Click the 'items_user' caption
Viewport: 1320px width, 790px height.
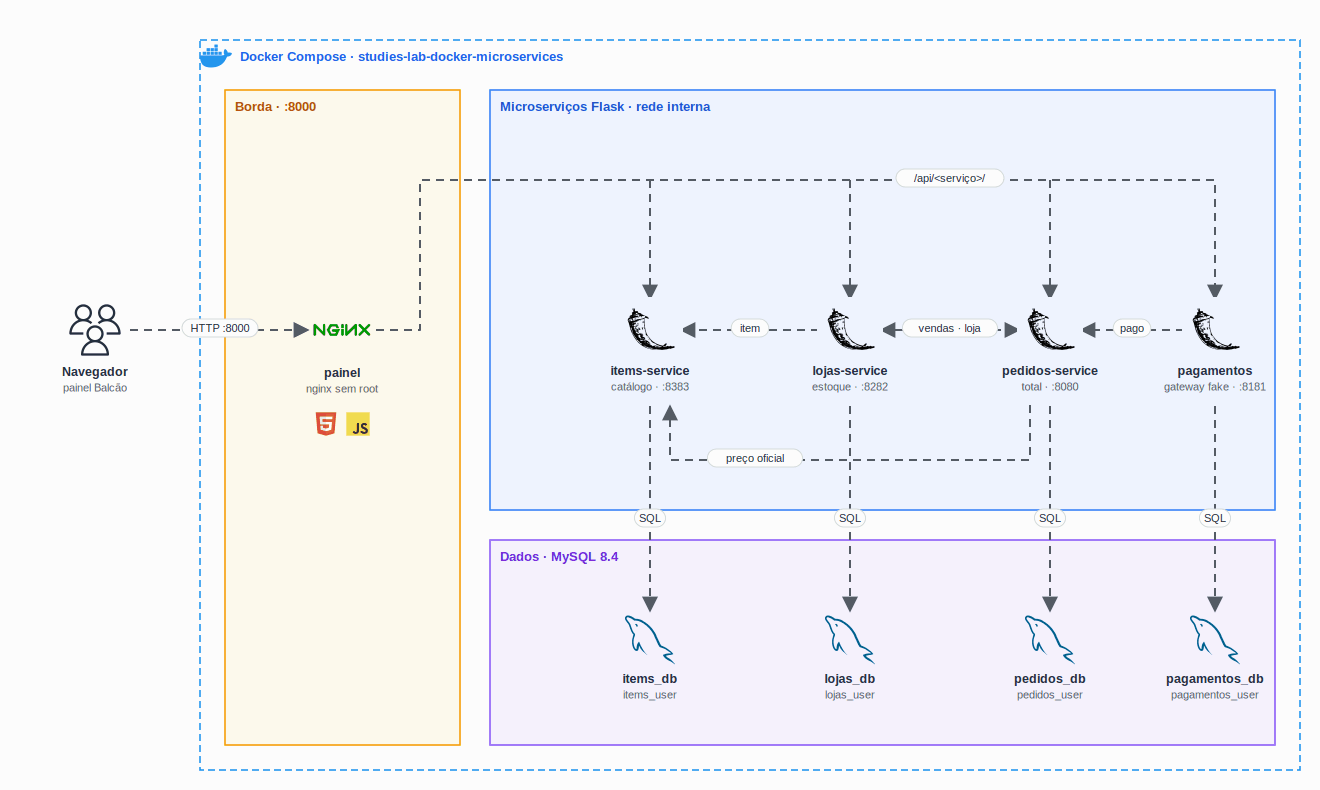click(650, 695)
